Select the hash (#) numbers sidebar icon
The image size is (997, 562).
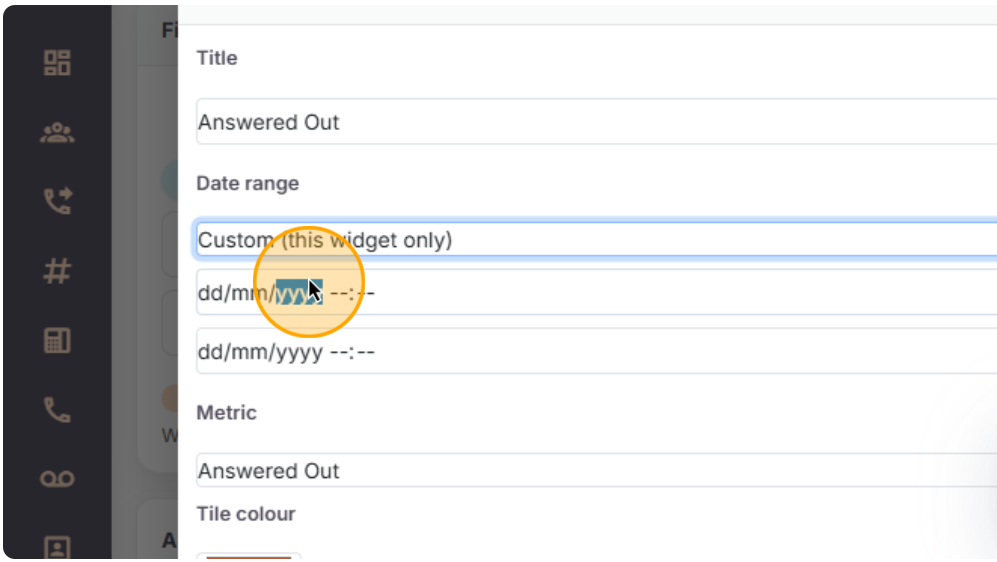(x=57, y=271)
